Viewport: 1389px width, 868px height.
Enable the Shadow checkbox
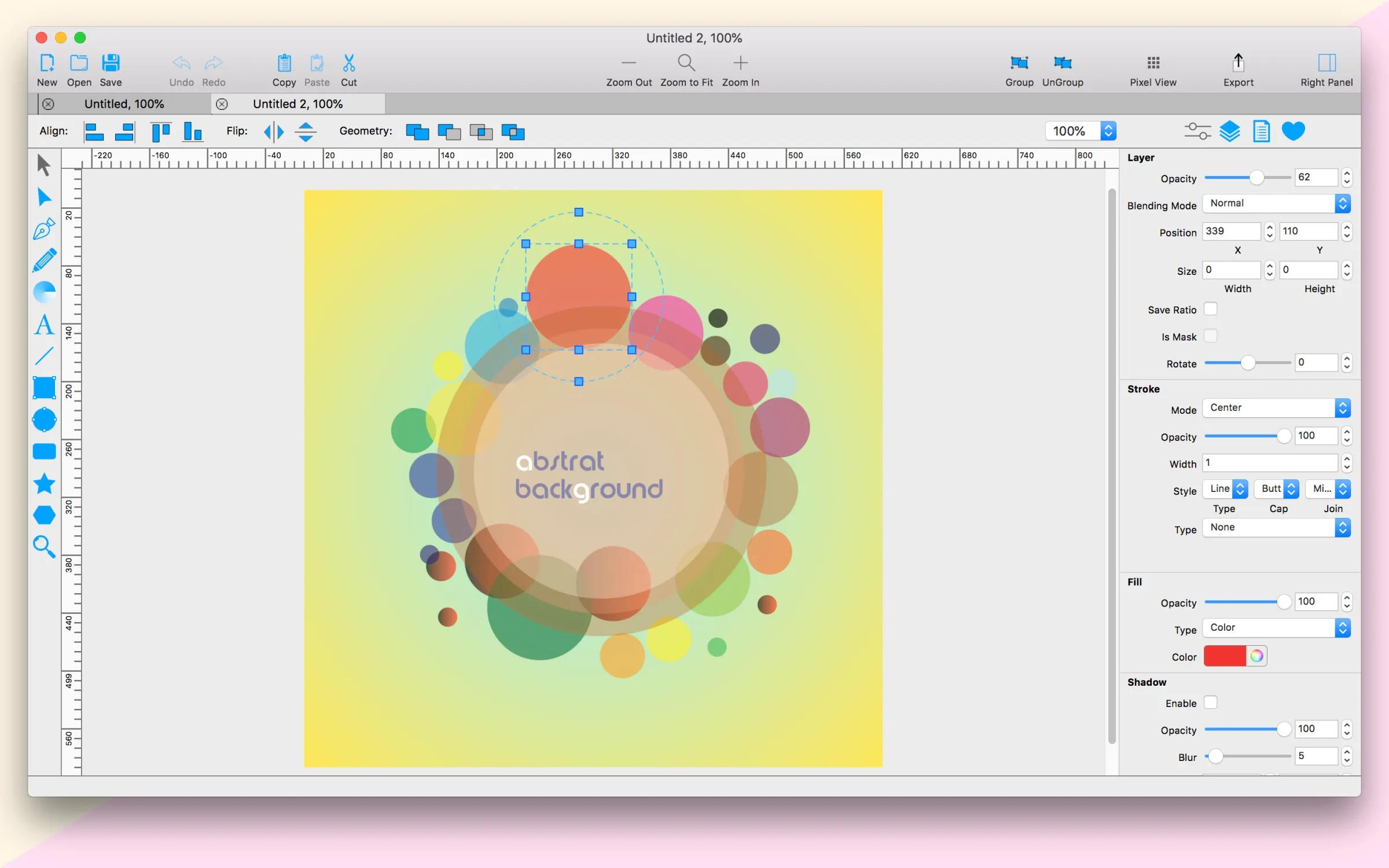(1210, 703)
